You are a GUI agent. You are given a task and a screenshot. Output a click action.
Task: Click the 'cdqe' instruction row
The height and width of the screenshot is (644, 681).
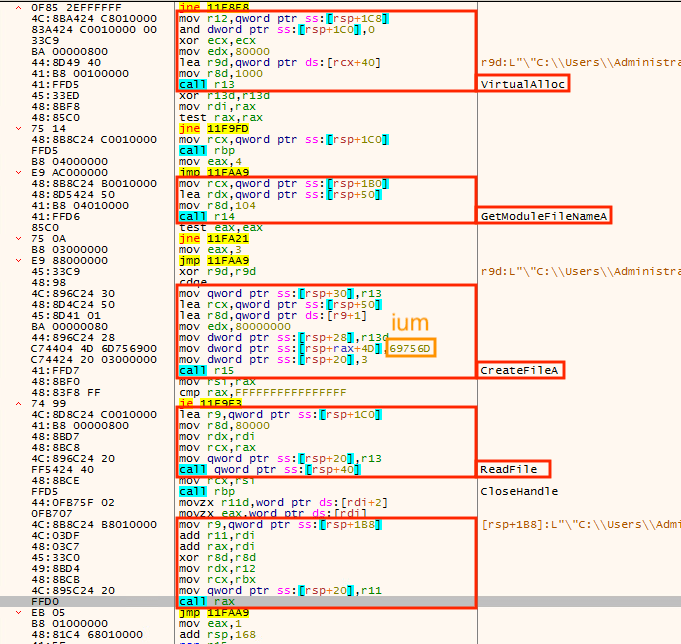coord(193,283)
